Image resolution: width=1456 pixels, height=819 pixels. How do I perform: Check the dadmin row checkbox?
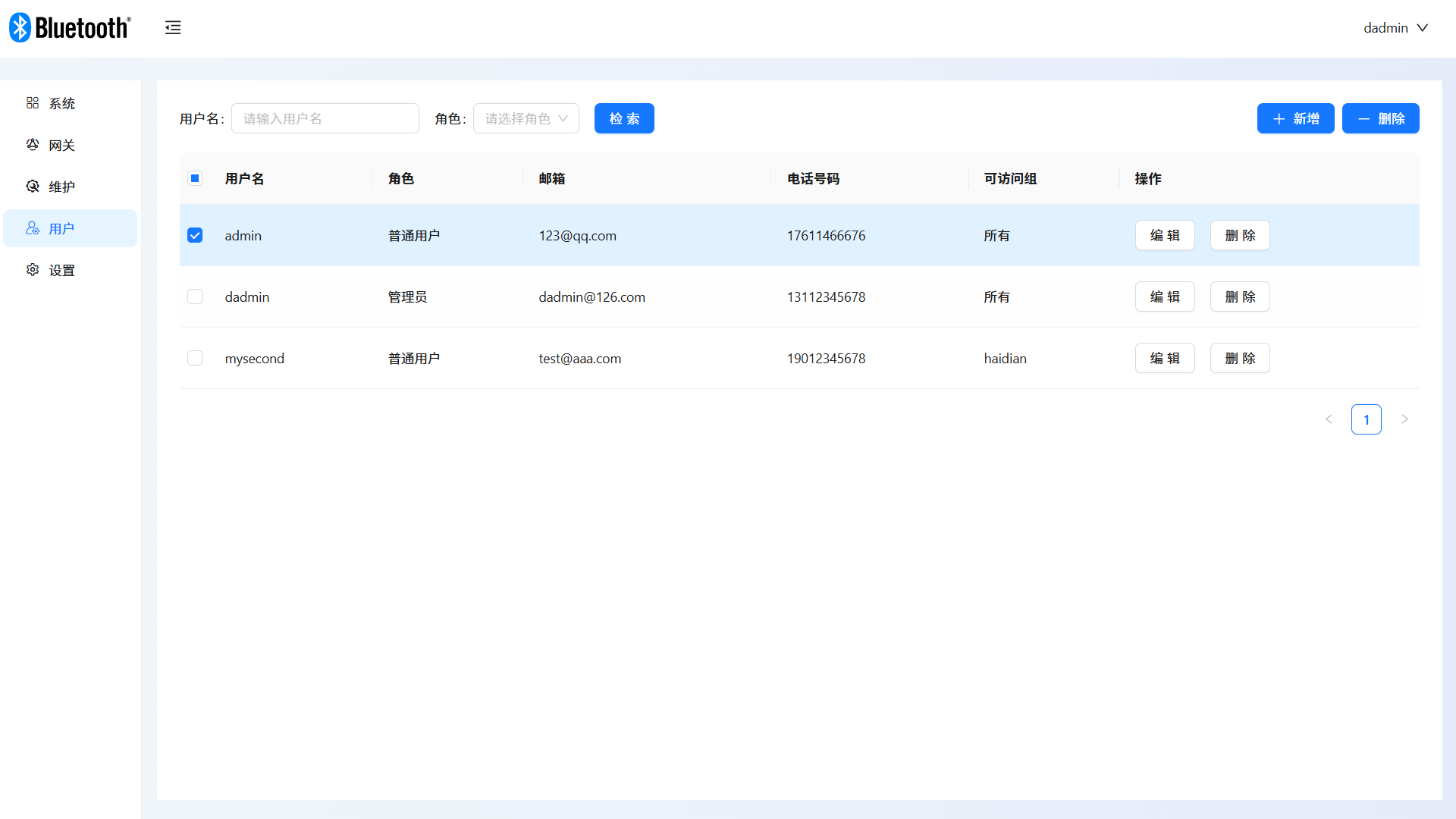[195, 297]
